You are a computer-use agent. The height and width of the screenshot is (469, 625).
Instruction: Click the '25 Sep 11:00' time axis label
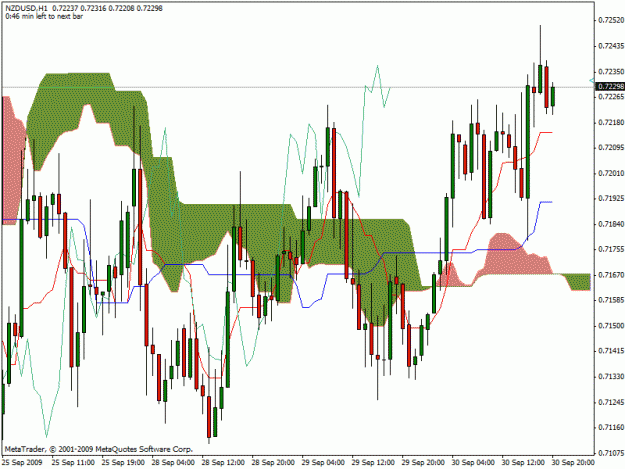[x=73, y=462]
